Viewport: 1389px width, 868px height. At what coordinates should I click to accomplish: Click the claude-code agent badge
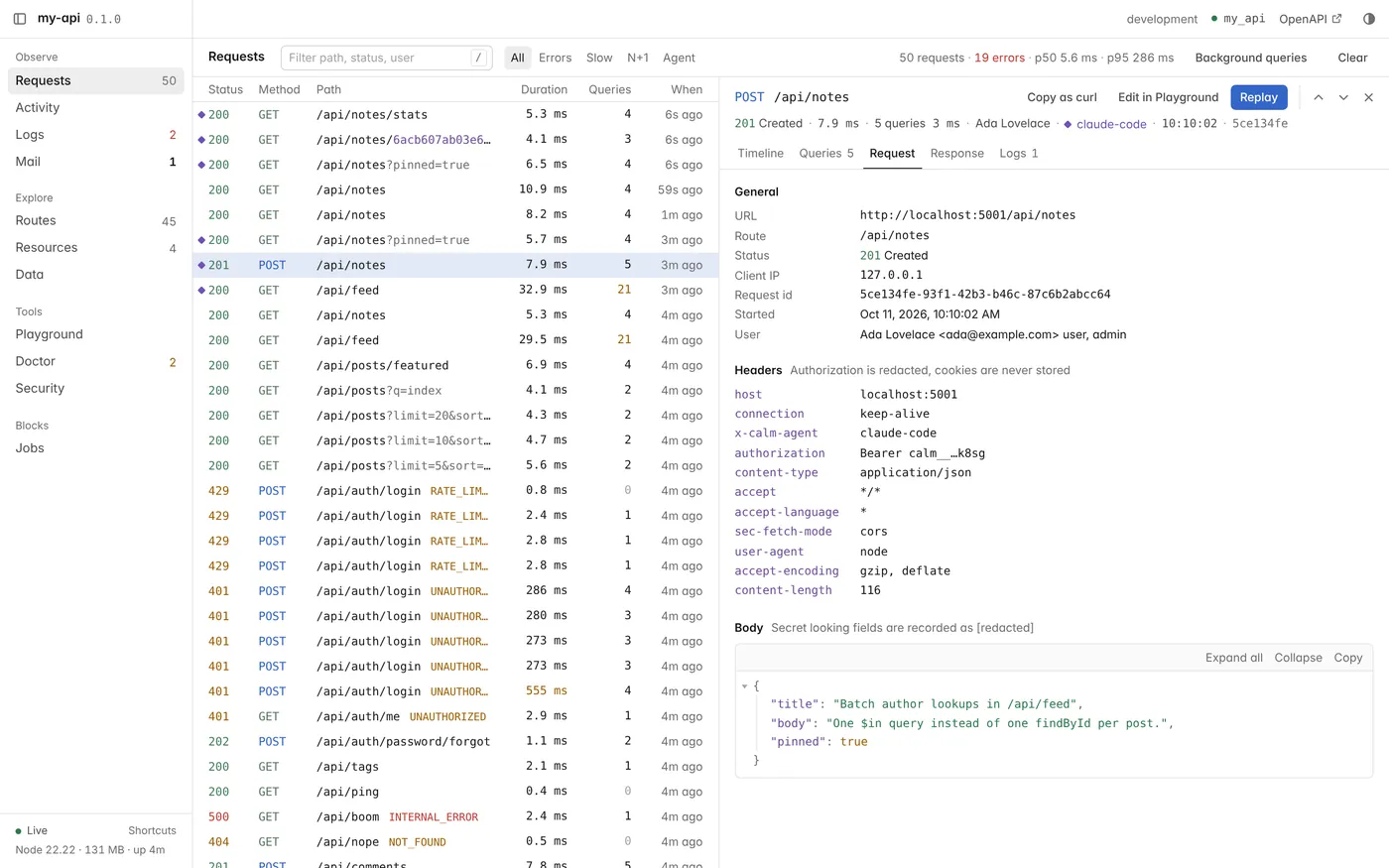1104,124
